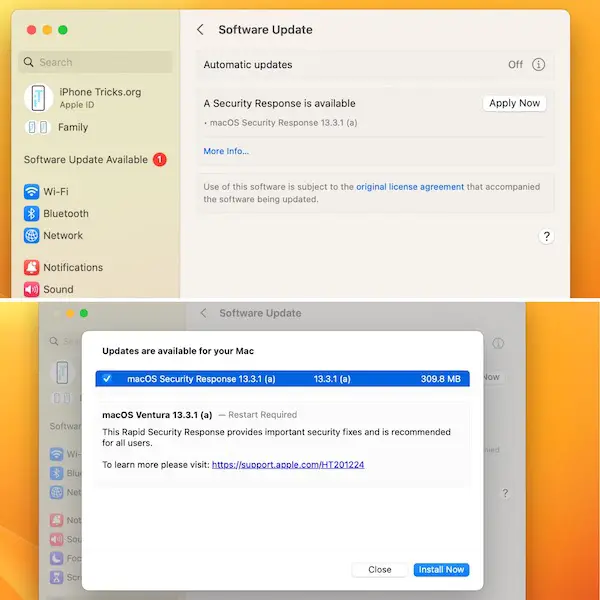Open the question mark help button
This screenshot has width=600, height=600.
click(x=546, y=237)
